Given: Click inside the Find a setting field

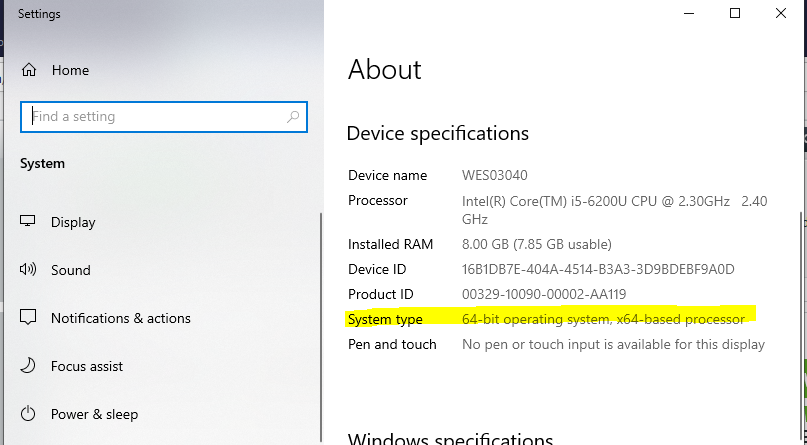Looking at the screenshot, I should coord(150,117).
